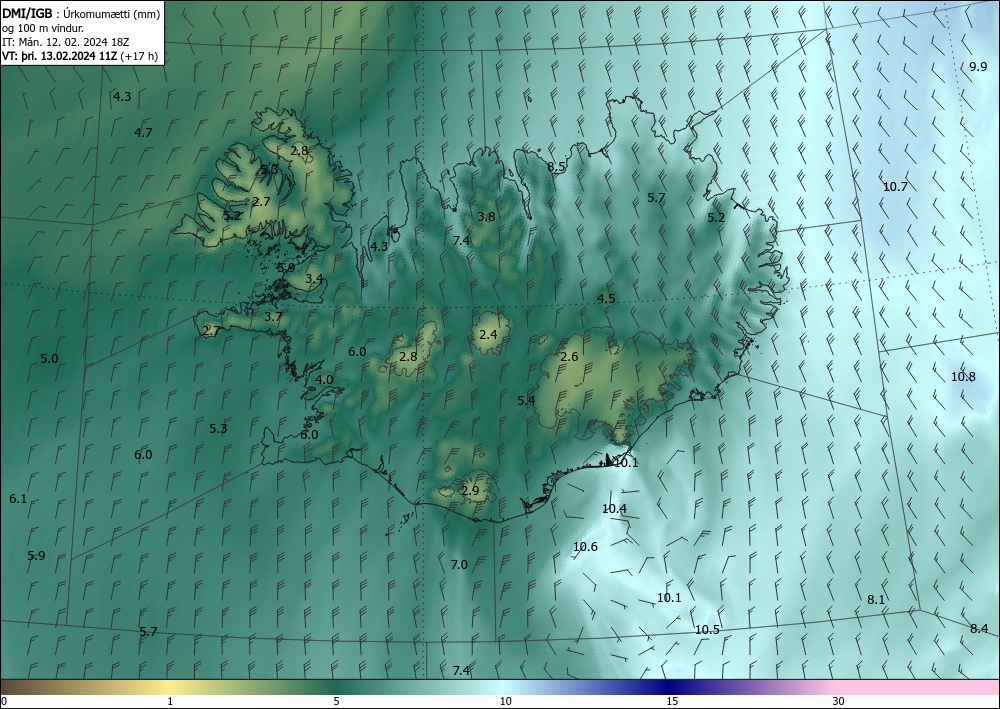This screenshot has width=1000, height=709.
Task: Click the 6.1 value at the left edge
Action: 18,499
